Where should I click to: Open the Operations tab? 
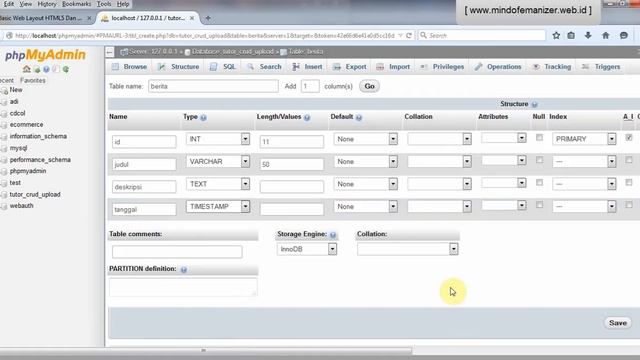coord(498,67)
